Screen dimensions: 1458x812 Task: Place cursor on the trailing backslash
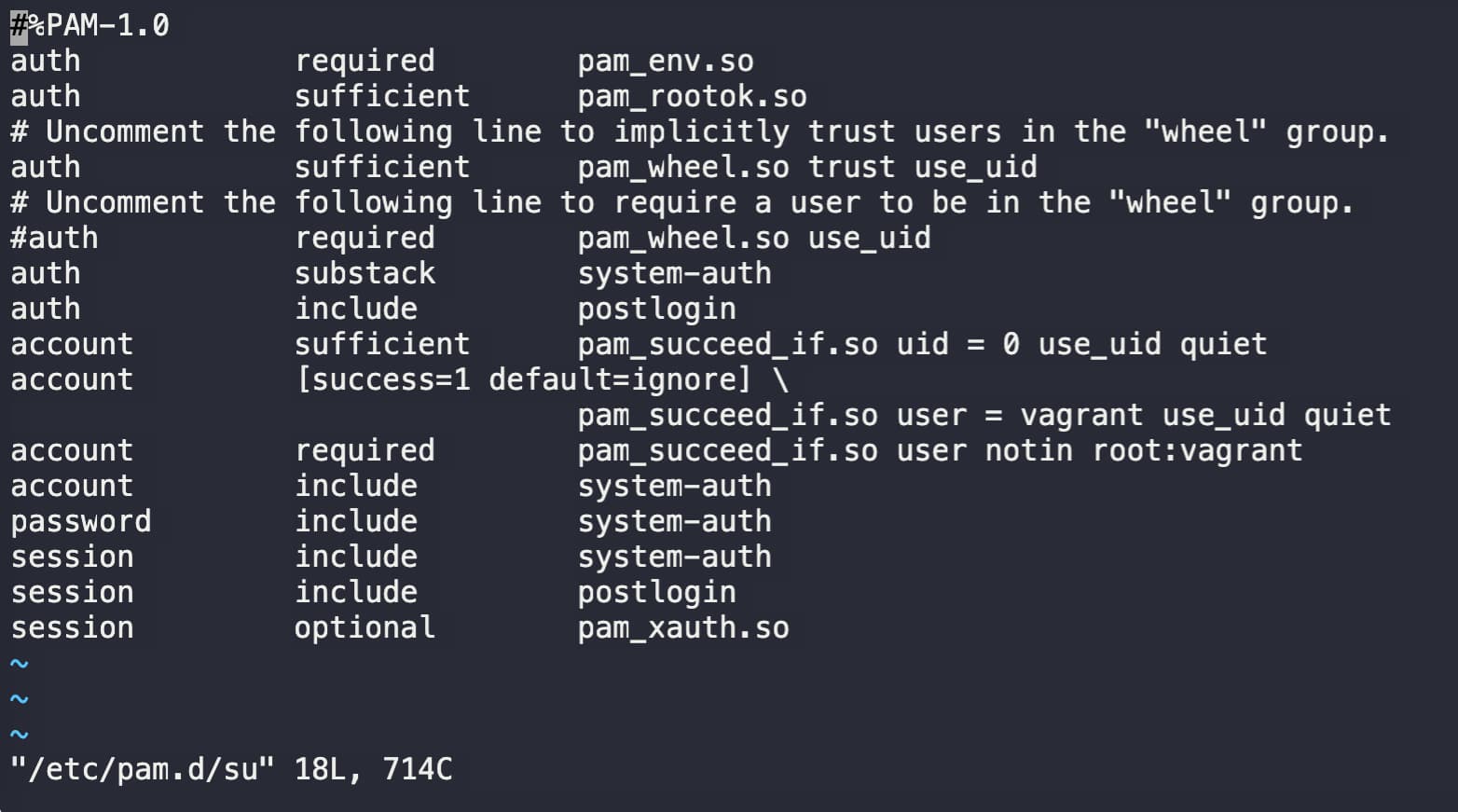(781, 380)
